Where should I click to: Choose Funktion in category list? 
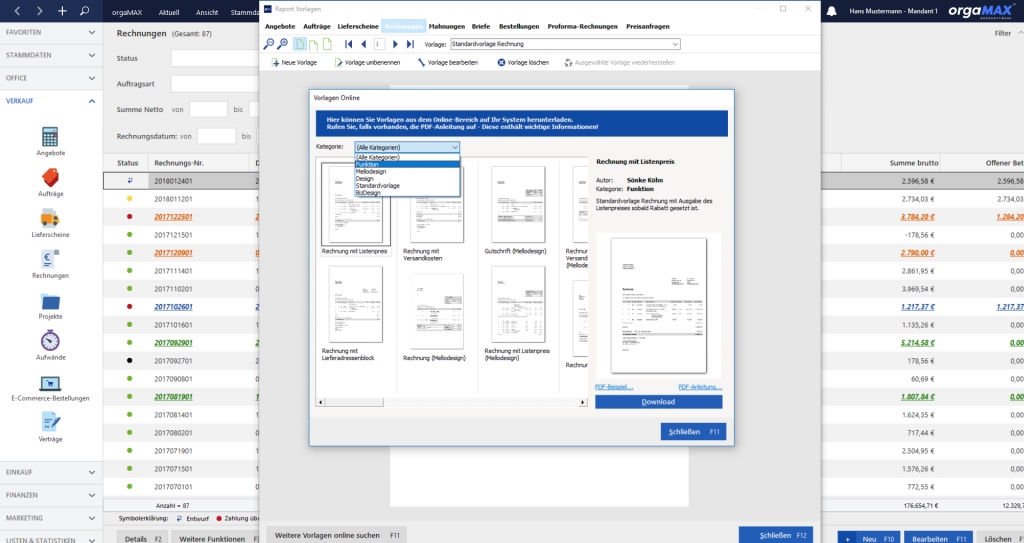pyautogui.click(x=407, y=165)
